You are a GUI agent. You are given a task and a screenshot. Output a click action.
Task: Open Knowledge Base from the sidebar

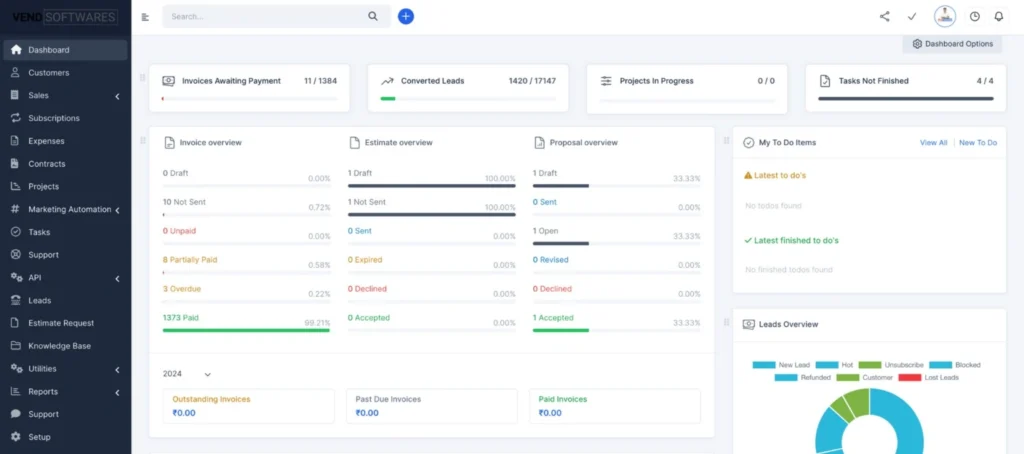coord(59,346)
